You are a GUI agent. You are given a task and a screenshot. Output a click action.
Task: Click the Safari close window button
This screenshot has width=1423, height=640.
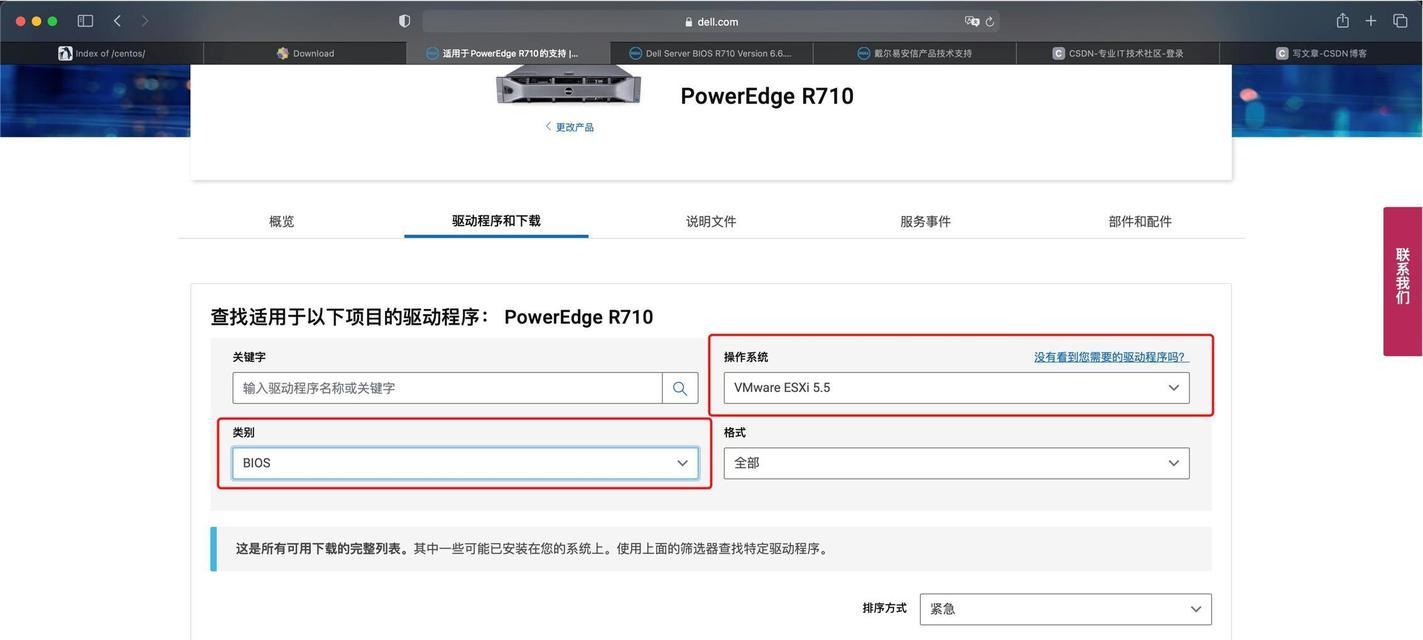20,21
